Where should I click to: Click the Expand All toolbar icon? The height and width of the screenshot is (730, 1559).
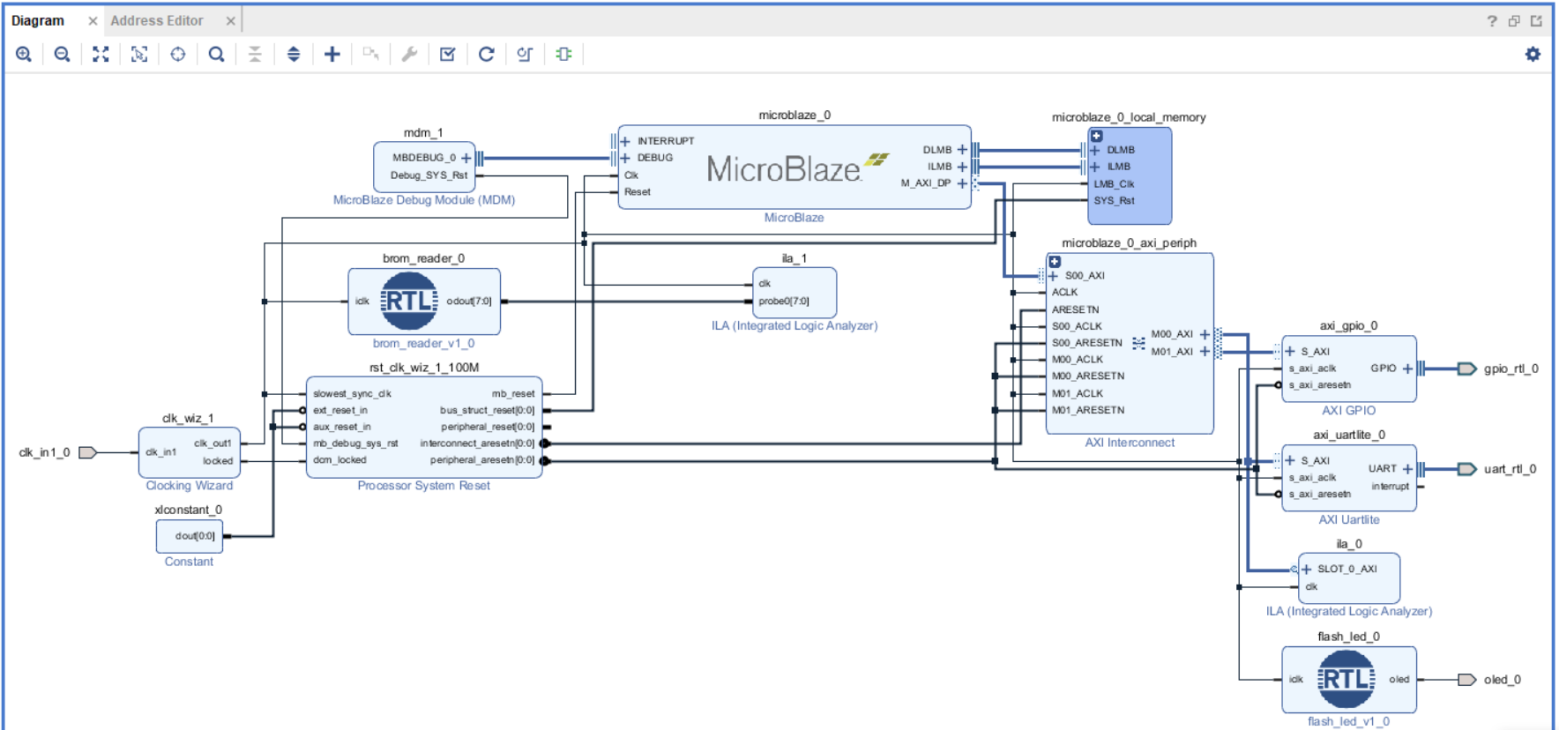(293, 55)
